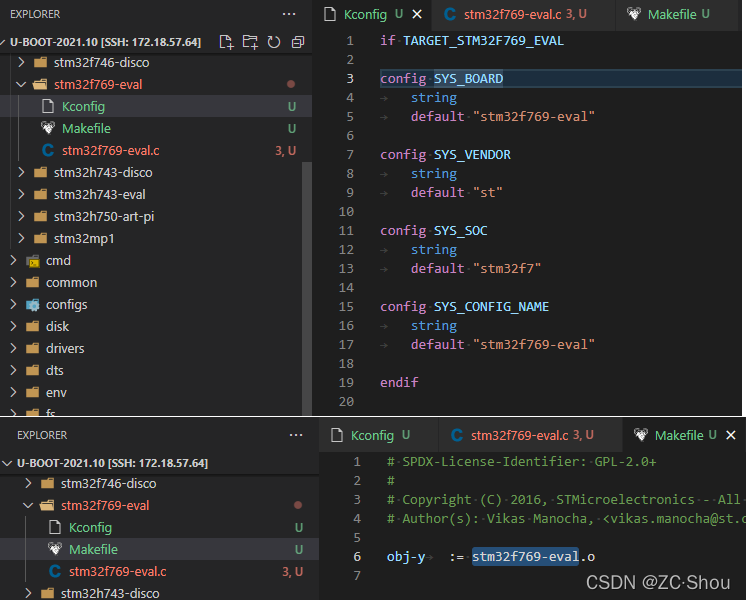The width and height of the screenshot is (746, 600).
Task: Click C icon of stm32f769-eval.c in bottom tree
Action: point(55,571)
